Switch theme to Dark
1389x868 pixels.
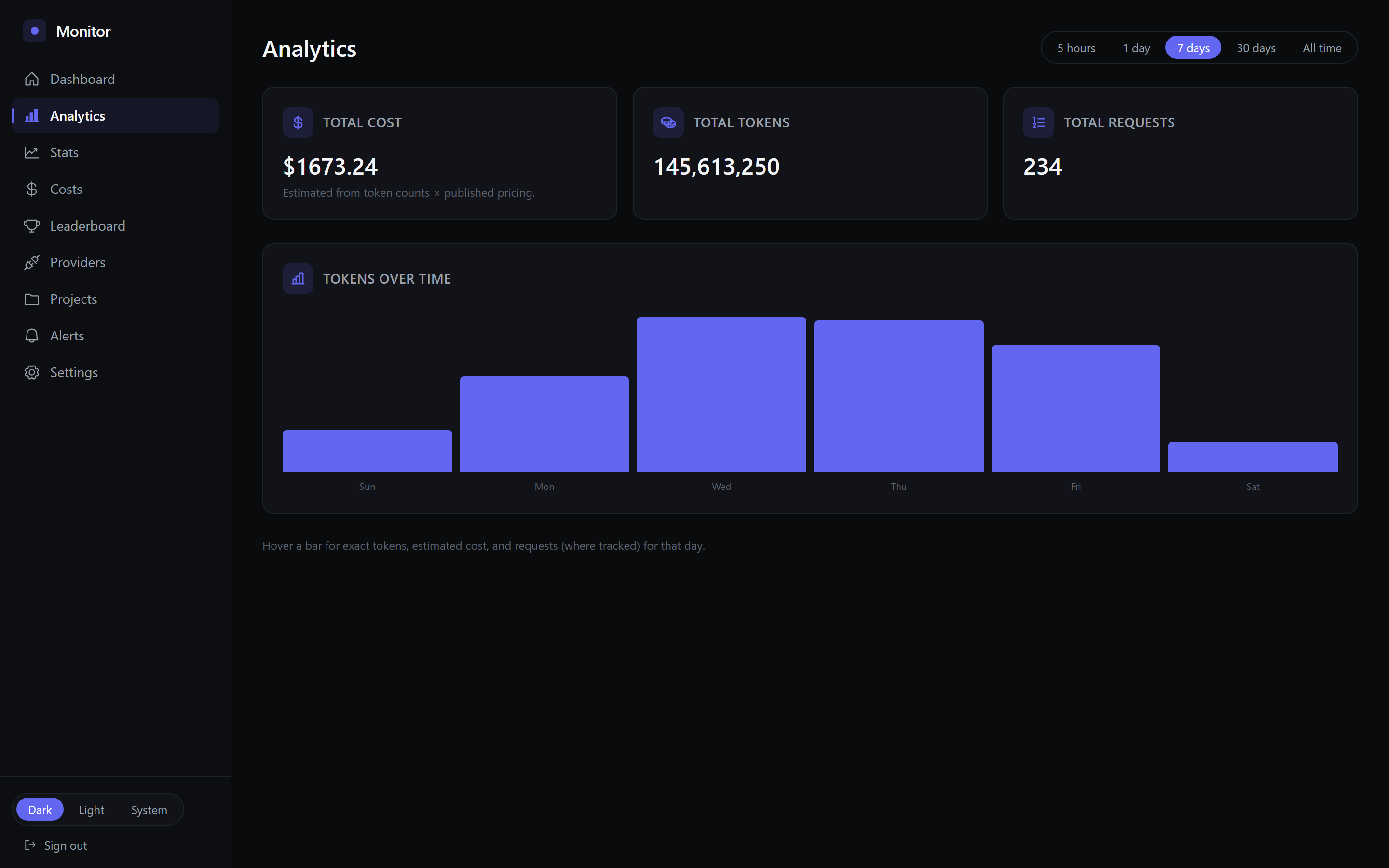coord(40,810)
